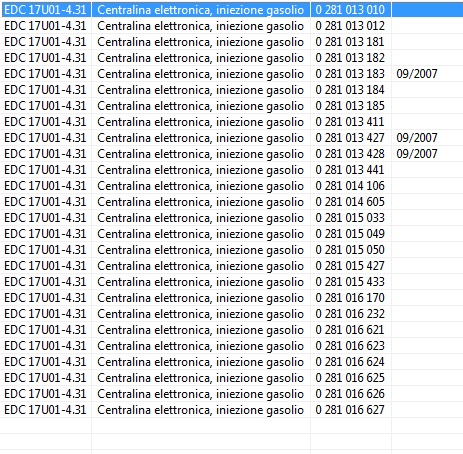Click the 09/2007 date for 0 281 013 183
The width and height of the screenshot is (463, 454).
click(x=417, y=74)
